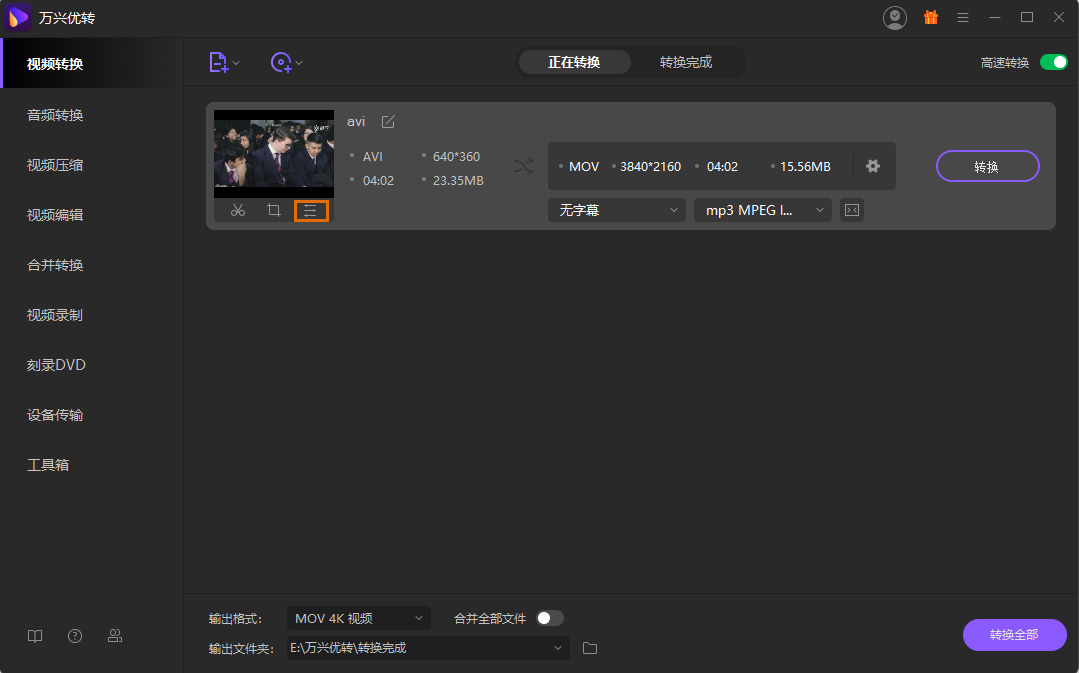This screenshot has width=1079, height=673.
Task: Expand the 无字幕 subtitle dropdown
Action: click(615, 210)
